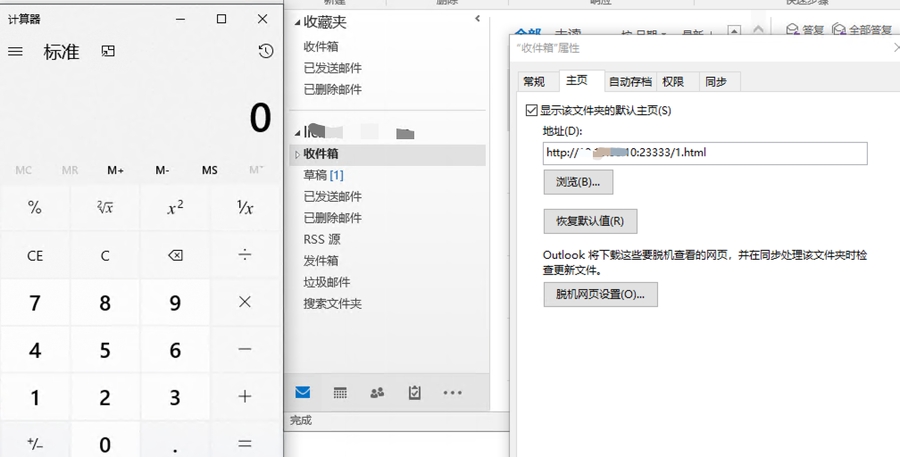Open Outlook Mail view icon
Viewport: 900px width, 457px height.
[x=302, y=393]
